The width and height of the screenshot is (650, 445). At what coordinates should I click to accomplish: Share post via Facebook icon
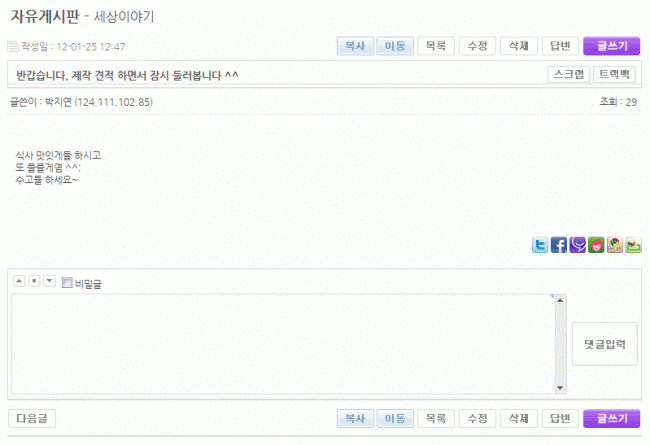[558, 245]
